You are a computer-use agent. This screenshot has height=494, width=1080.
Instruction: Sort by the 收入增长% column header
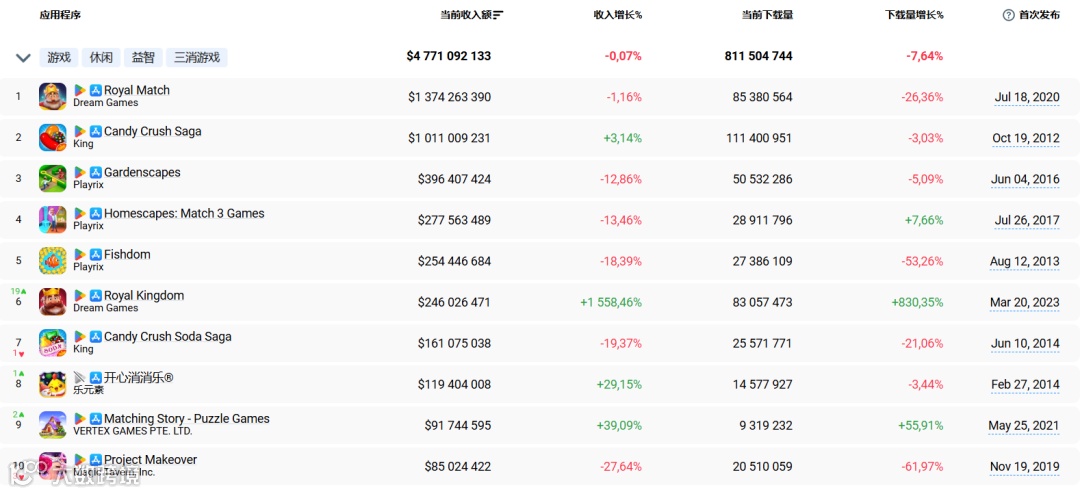coord(617,15)
